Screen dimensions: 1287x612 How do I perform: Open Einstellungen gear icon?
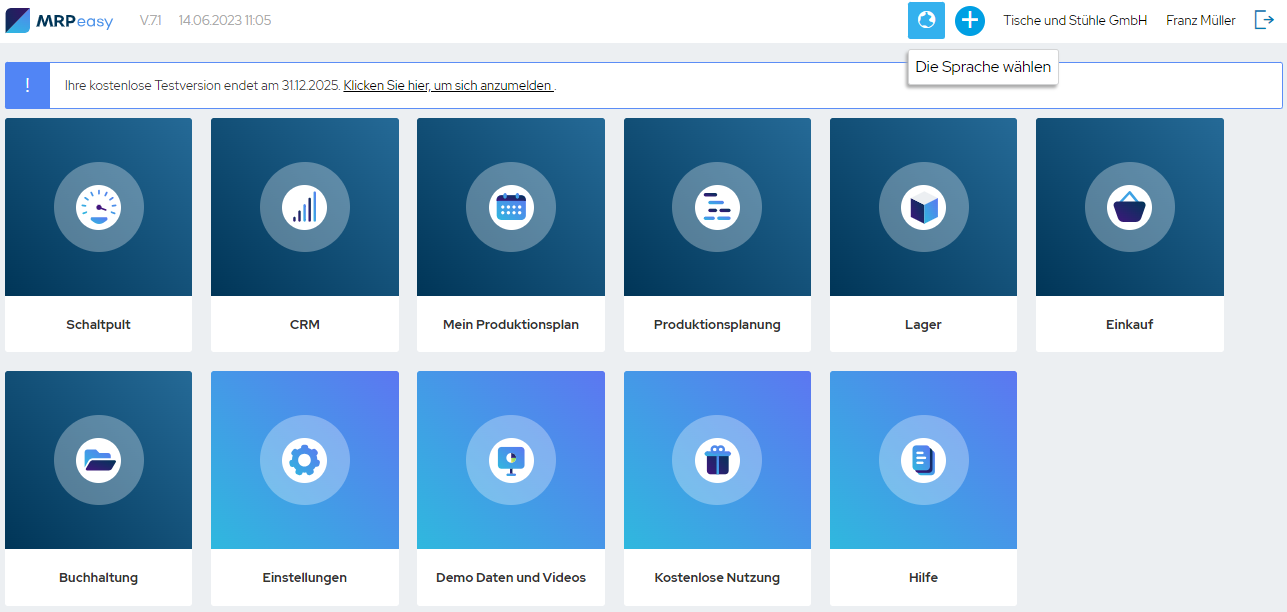[304, 460]
